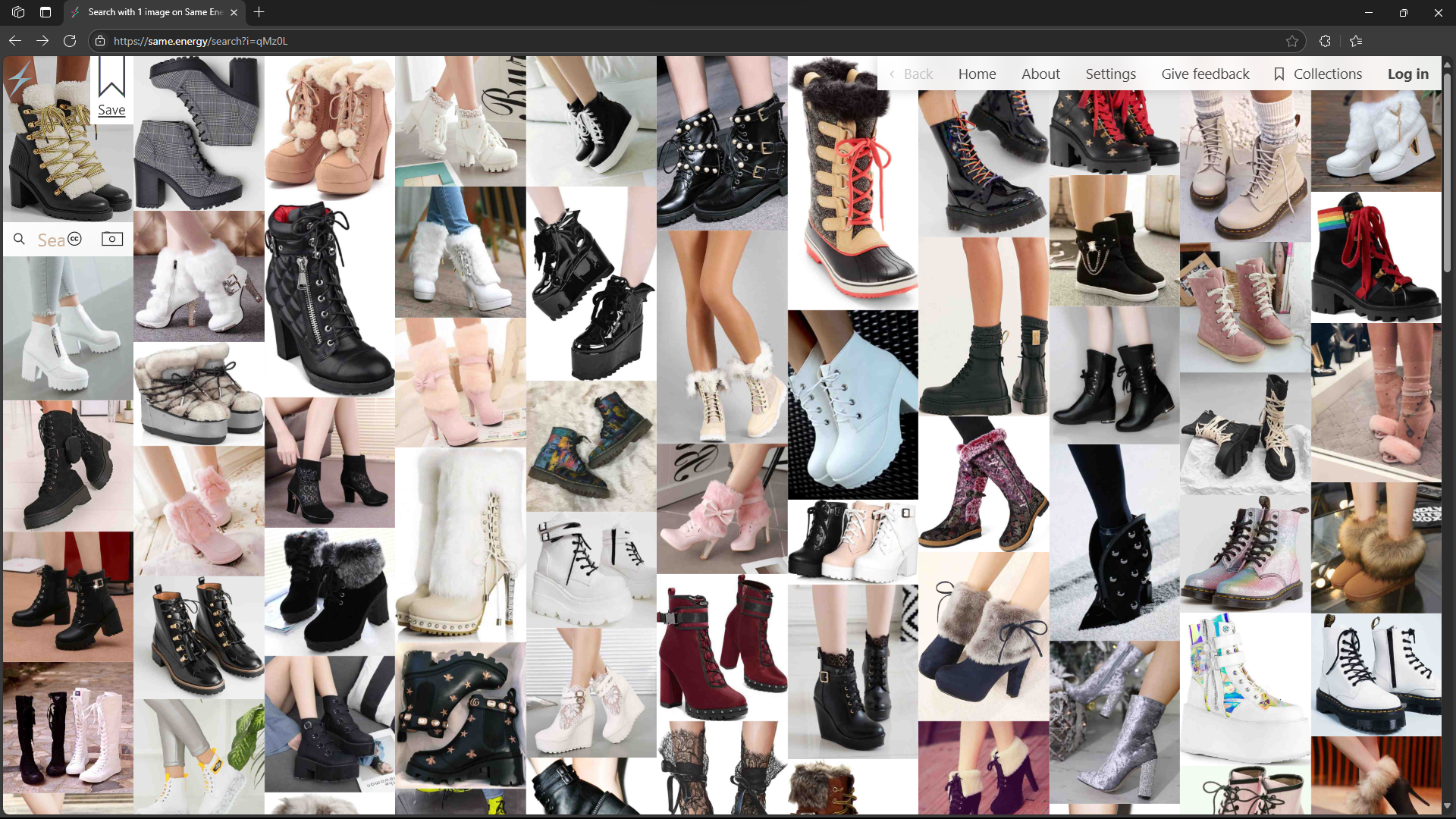Open Collections from the top bar

point(1318,74)
